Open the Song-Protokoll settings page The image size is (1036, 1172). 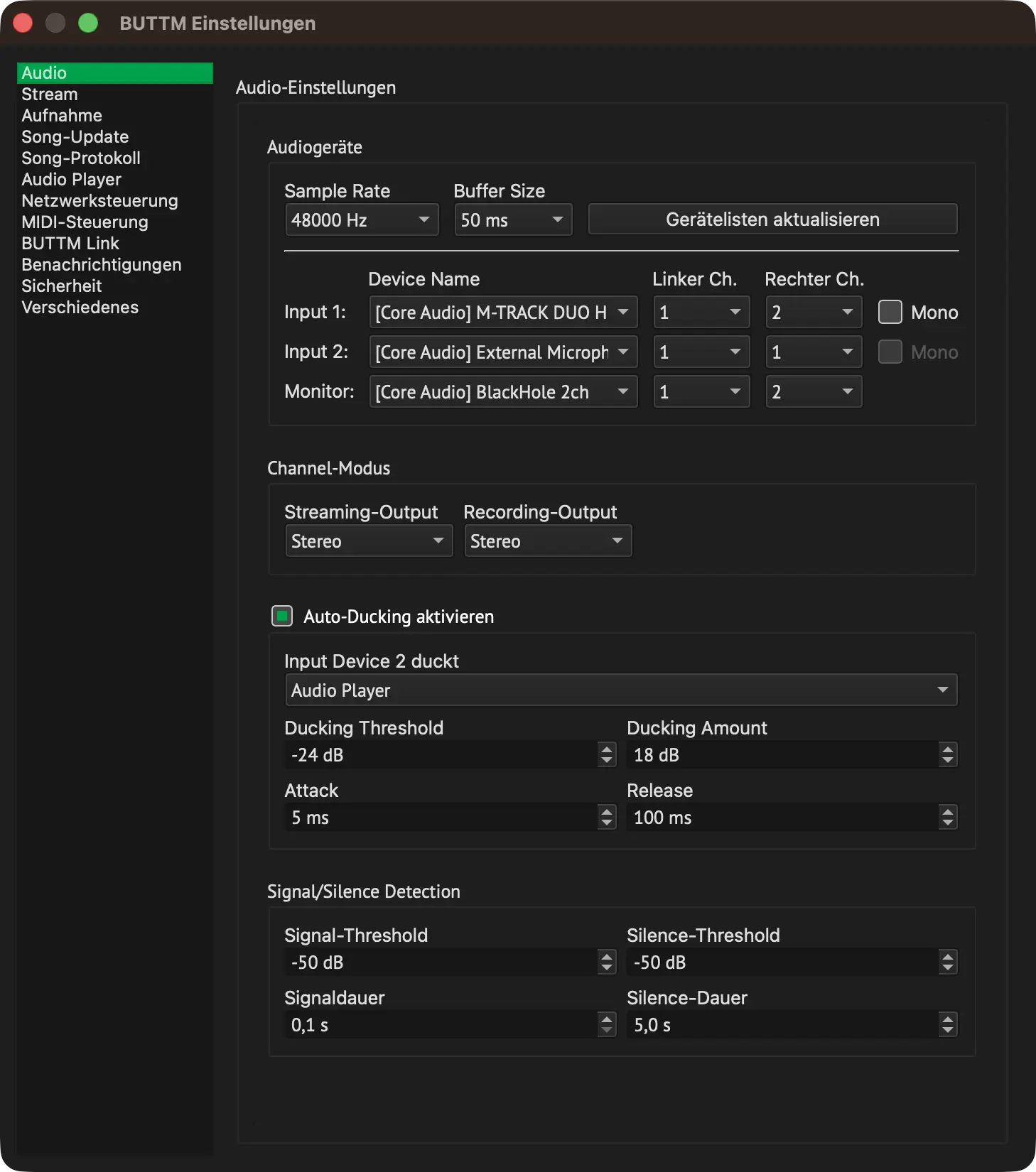click(x=114, y=158)
